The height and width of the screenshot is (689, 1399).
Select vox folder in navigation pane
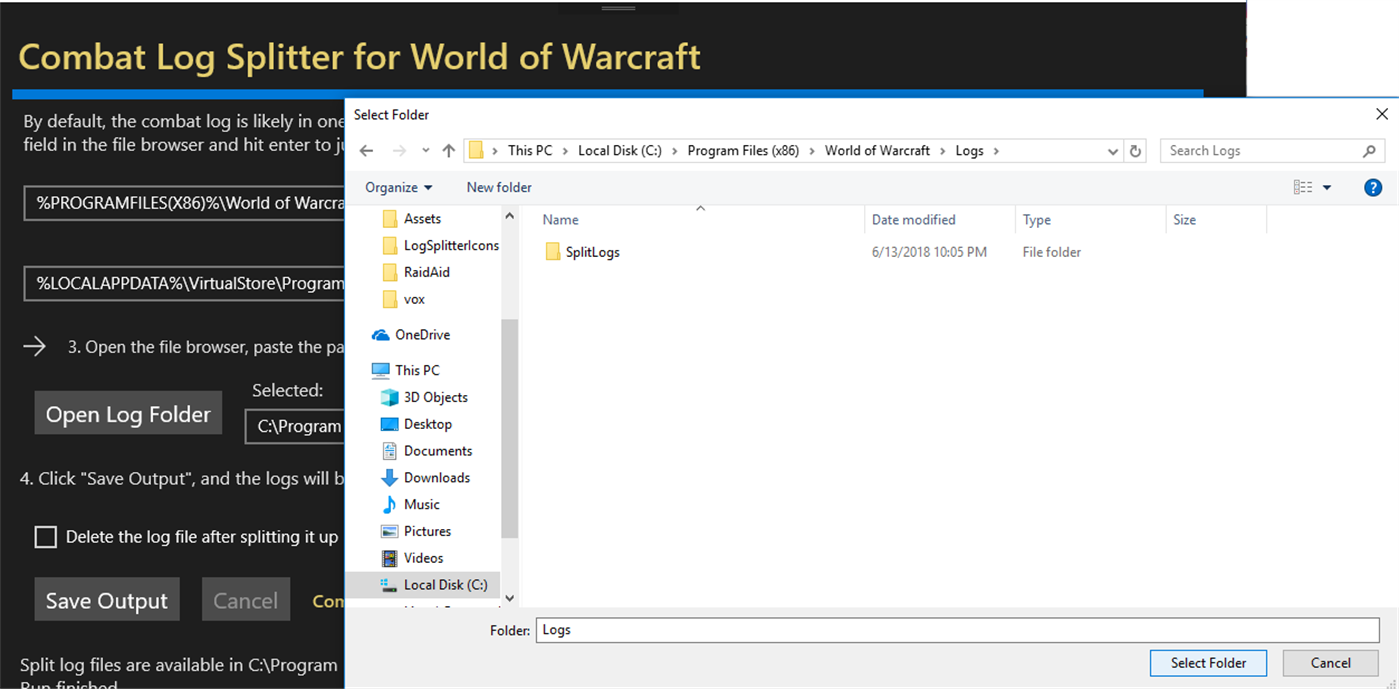coord(404,299)
